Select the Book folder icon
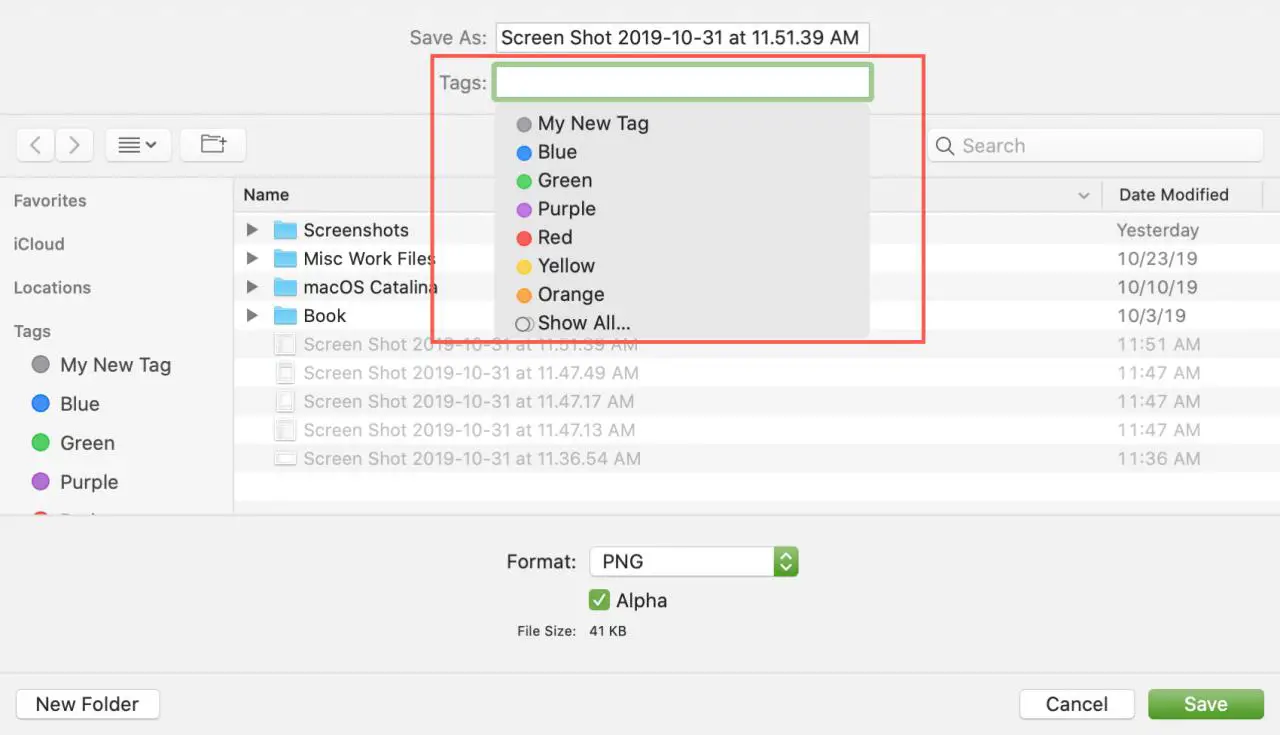Screen dimensions: 1280x735 click(x=286, y=316)
